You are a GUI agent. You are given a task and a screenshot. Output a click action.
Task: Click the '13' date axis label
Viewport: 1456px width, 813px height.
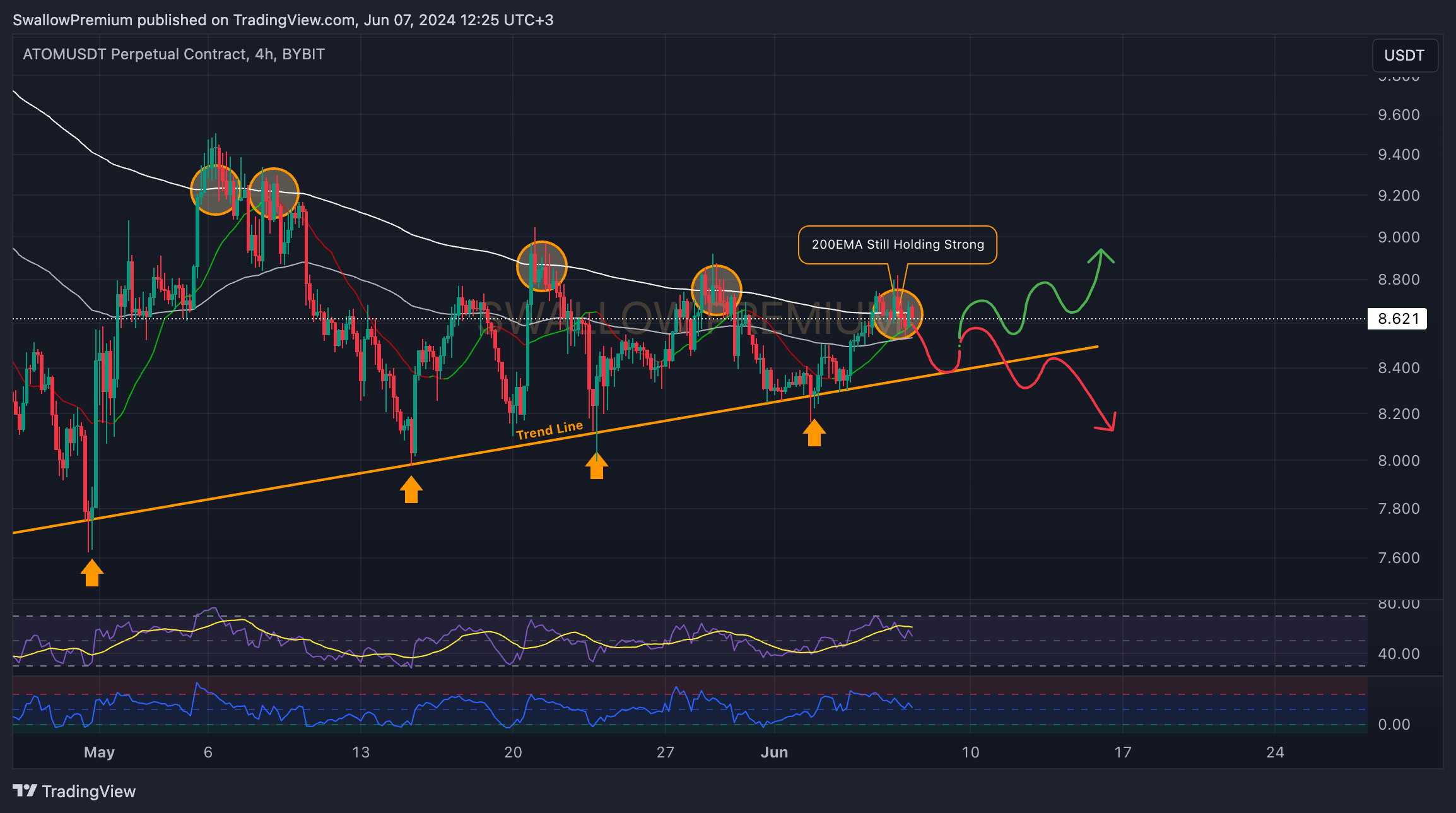361,752
